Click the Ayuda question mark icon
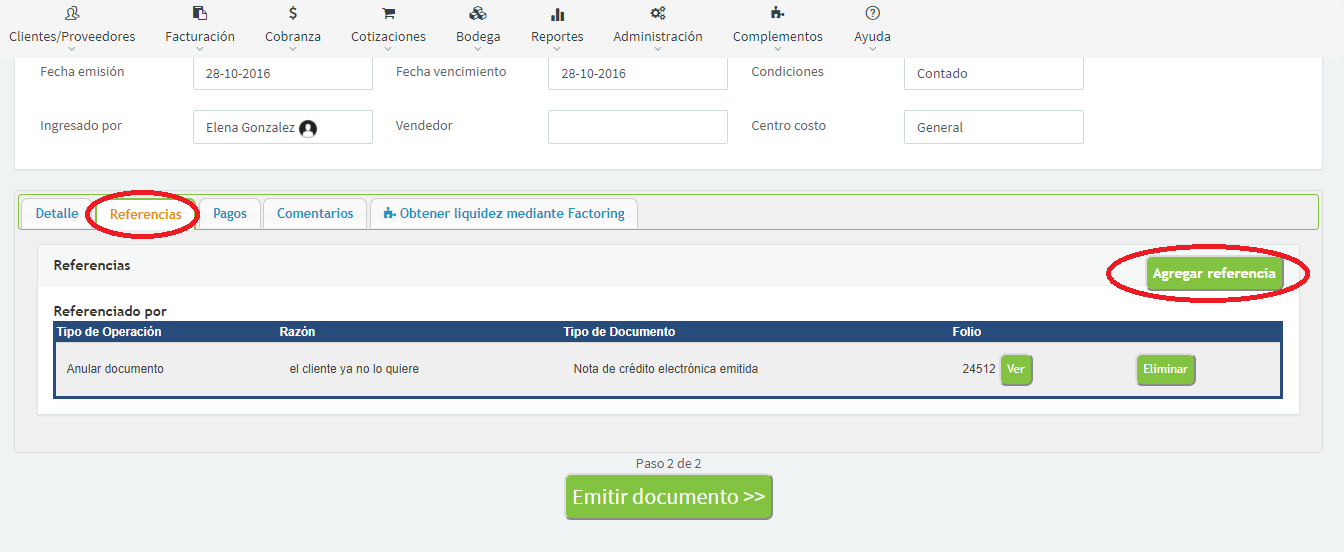 tap(872, 14)
